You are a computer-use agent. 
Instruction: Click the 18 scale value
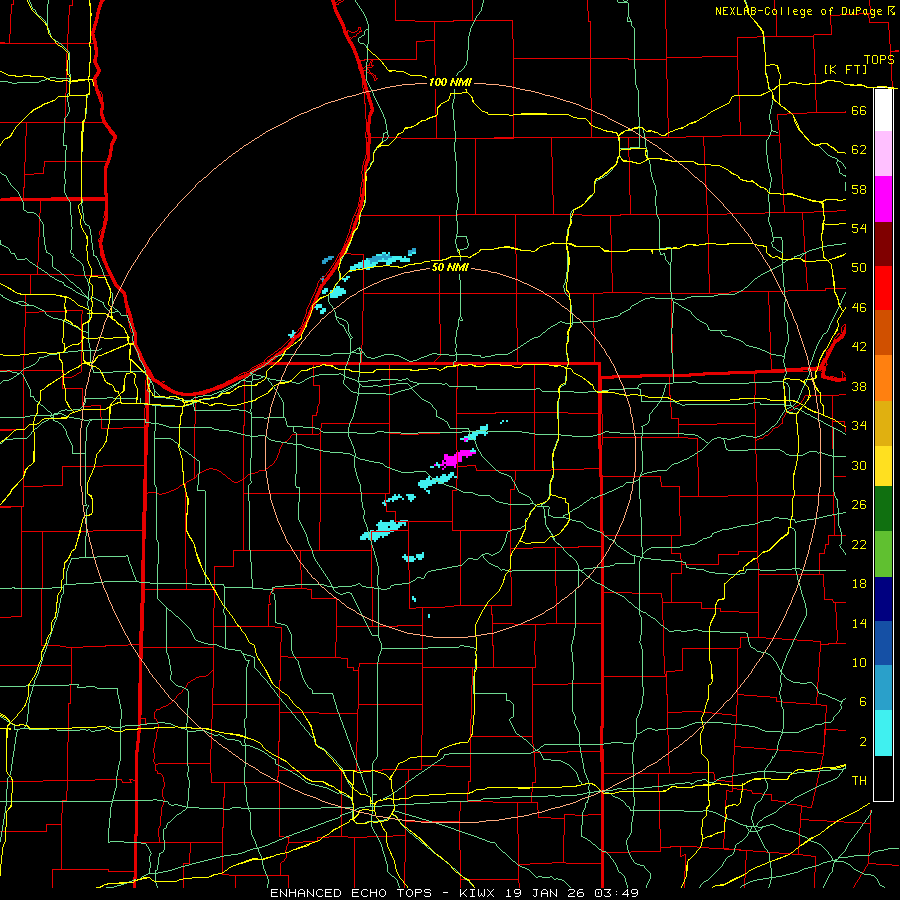point(859,584)
